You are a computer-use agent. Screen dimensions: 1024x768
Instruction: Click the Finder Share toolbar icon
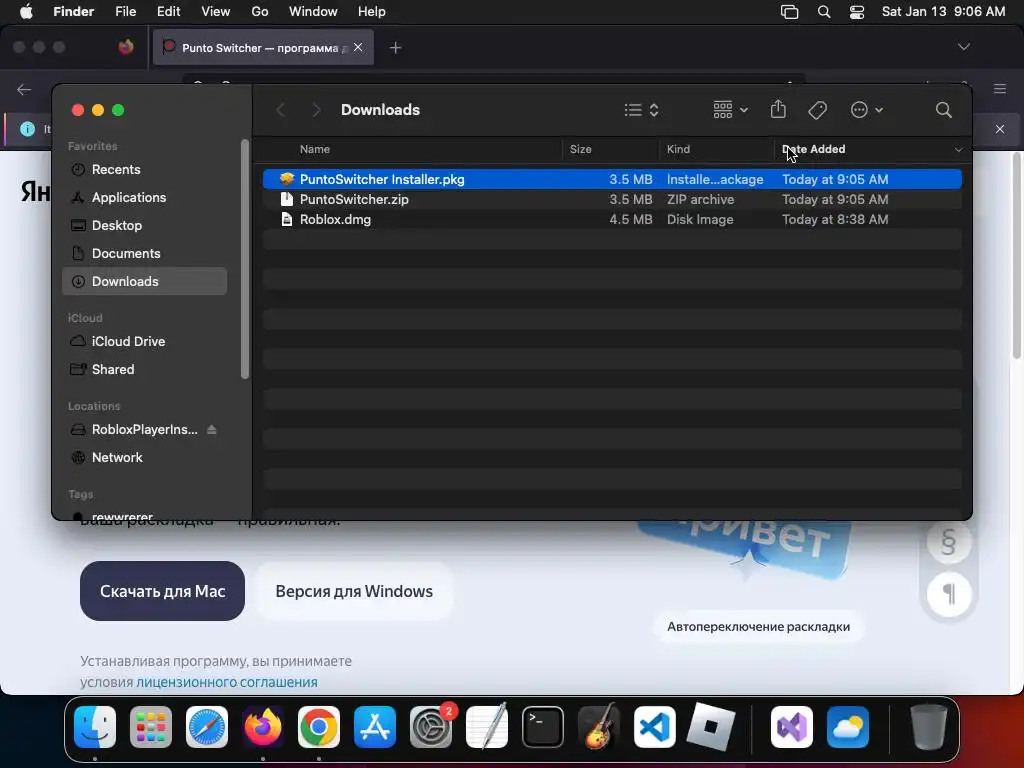tap(778, 110)
